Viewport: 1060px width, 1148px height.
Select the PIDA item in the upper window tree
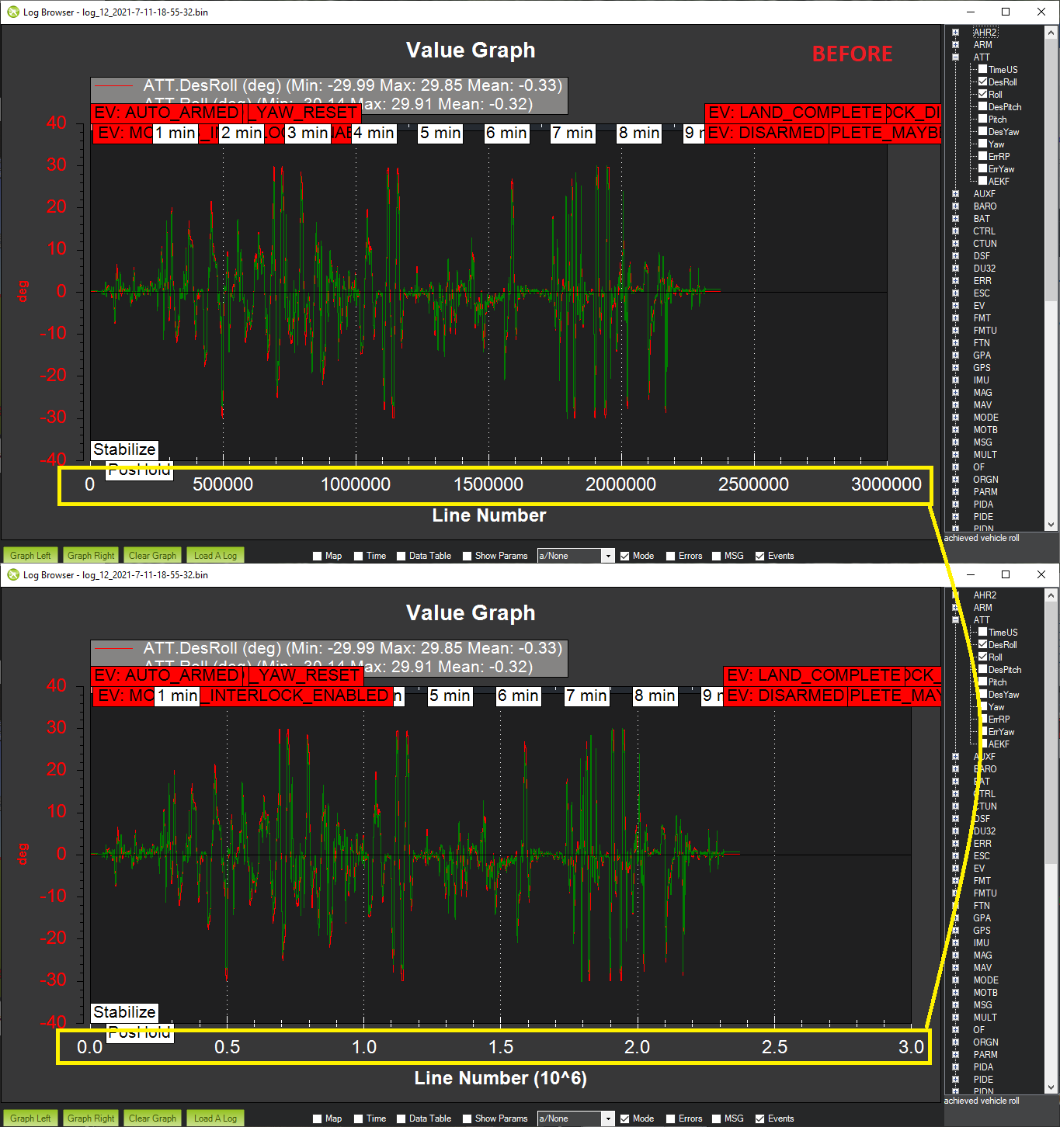(983, 505)
